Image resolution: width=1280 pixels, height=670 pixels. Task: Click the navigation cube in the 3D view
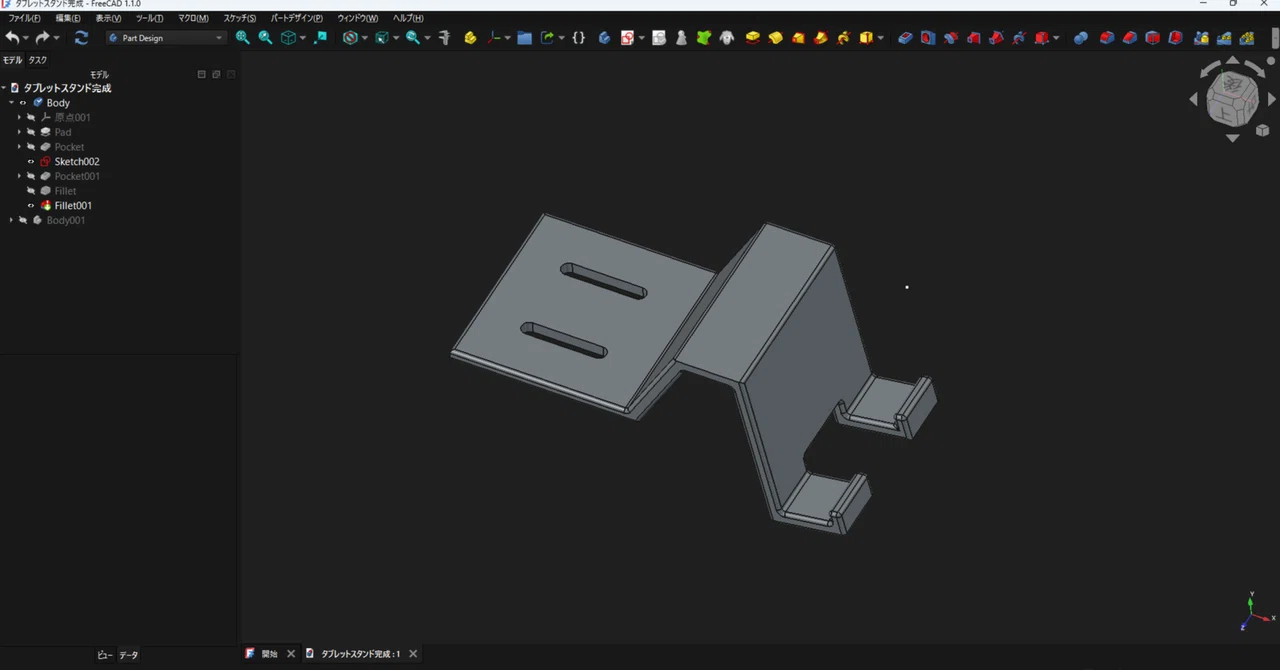[1231, 98]
